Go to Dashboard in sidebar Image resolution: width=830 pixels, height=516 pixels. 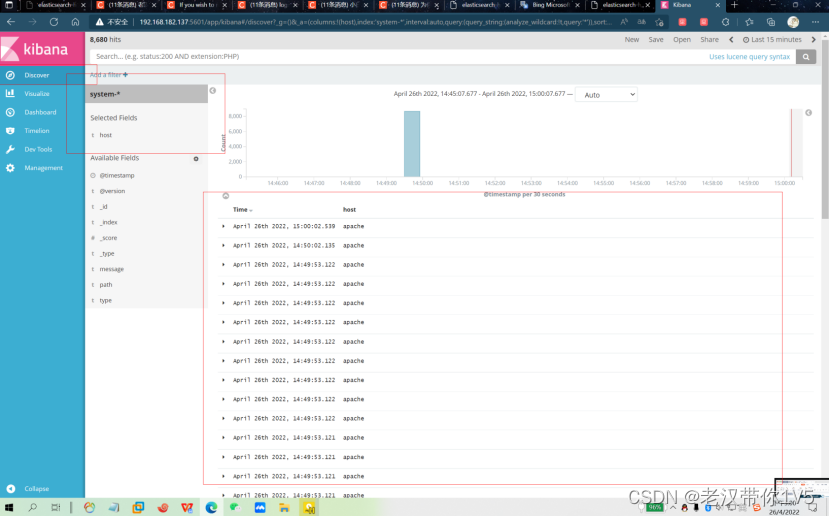[40, 112]
